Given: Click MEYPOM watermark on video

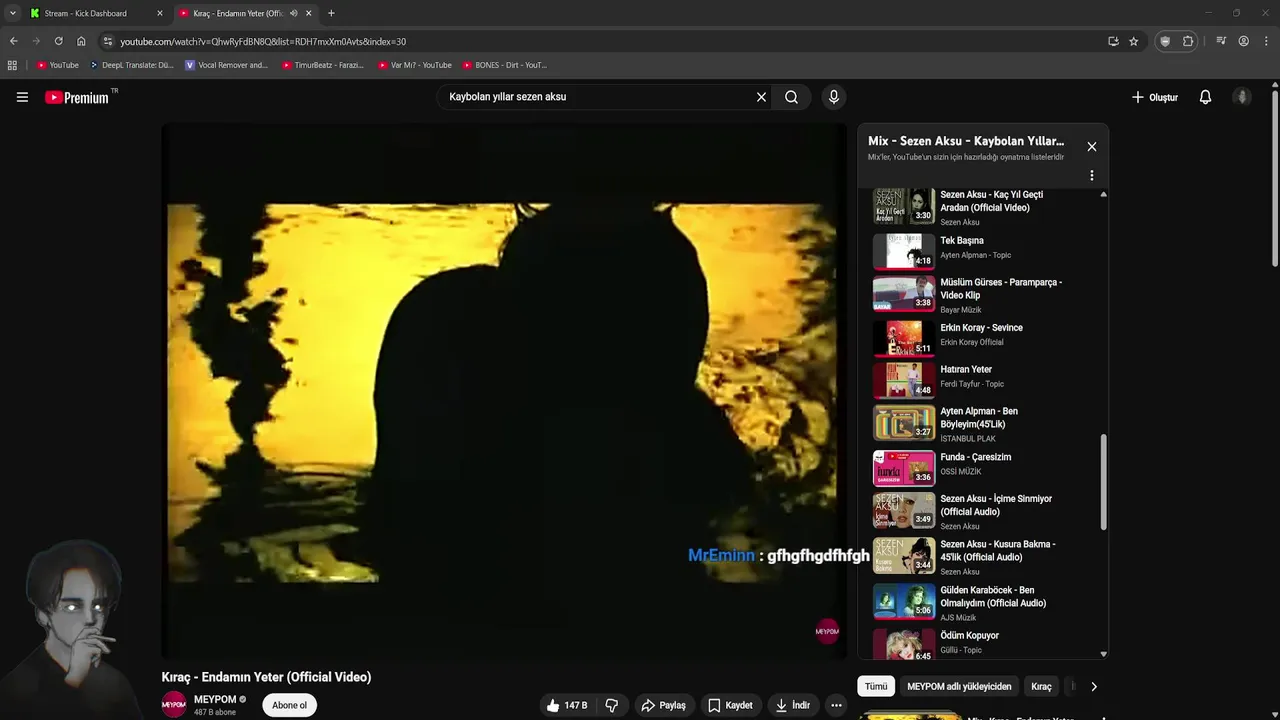Looking at the screenshot, I should tap(827, 631).
